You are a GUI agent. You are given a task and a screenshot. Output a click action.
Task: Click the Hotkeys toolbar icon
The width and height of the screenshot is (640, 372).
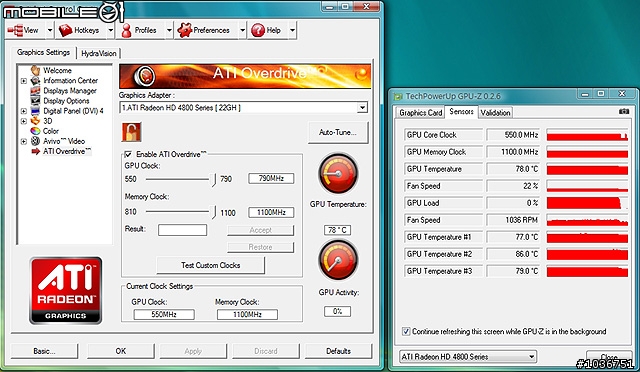65,30
